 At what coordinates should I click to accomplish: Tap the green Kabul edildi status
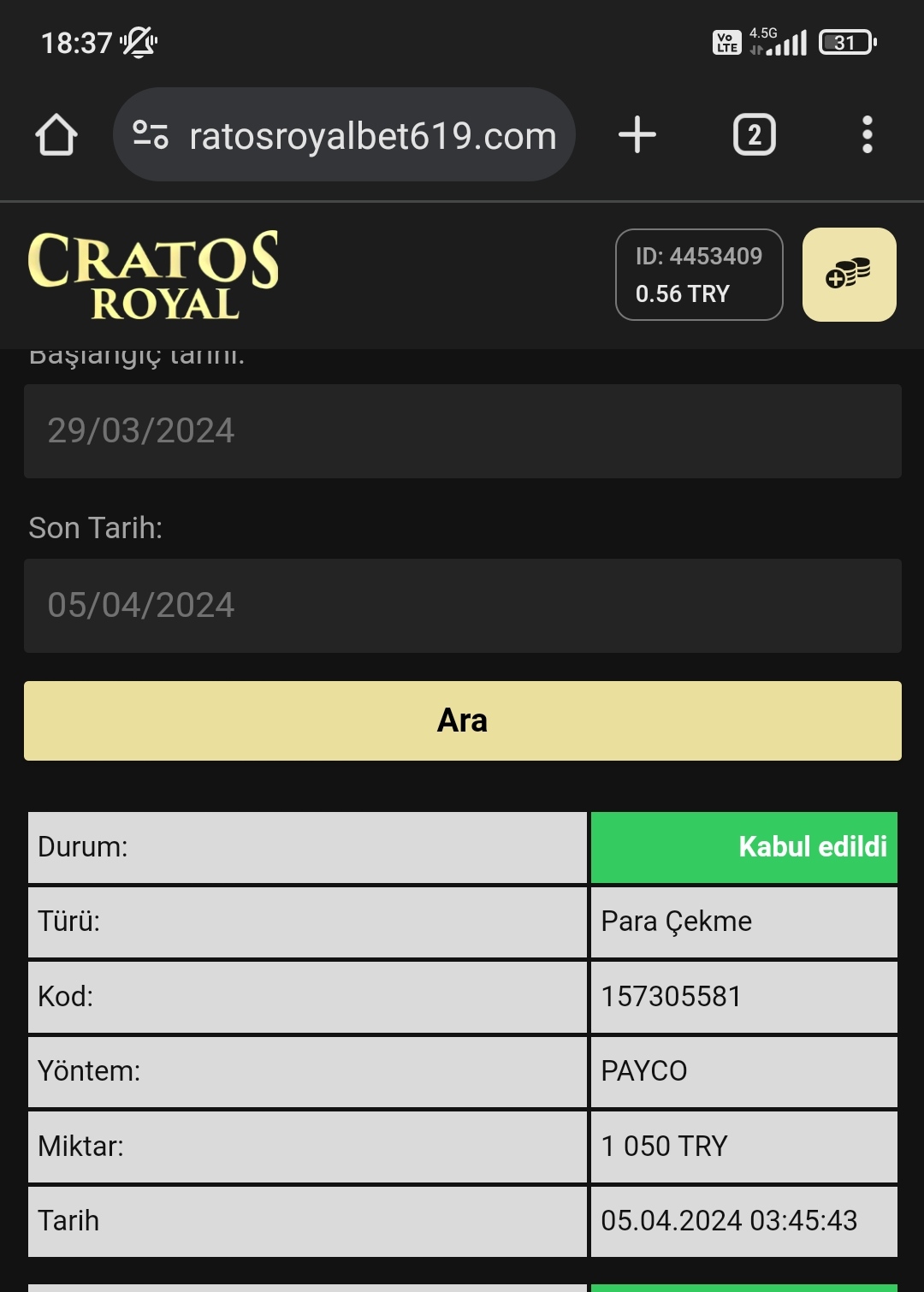[743, 847]
